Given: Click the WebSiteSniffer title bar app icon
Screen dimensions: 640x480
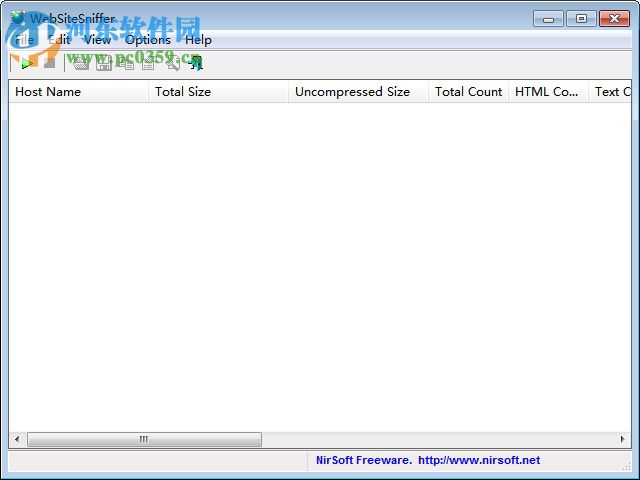Looking at the screenshot, I should click(x=18, y=18).
